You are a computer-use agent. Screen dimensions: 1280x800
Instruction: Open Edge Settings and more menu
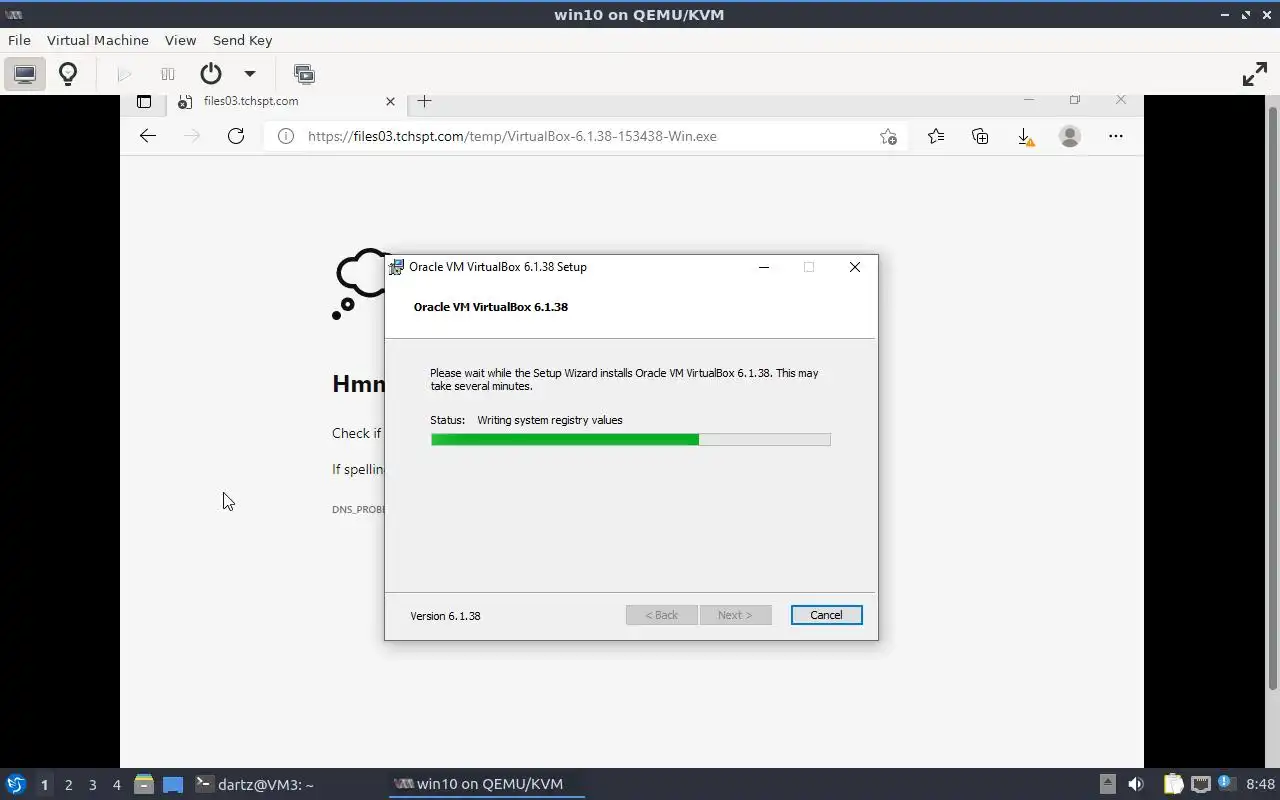[x=1116, y=136]
